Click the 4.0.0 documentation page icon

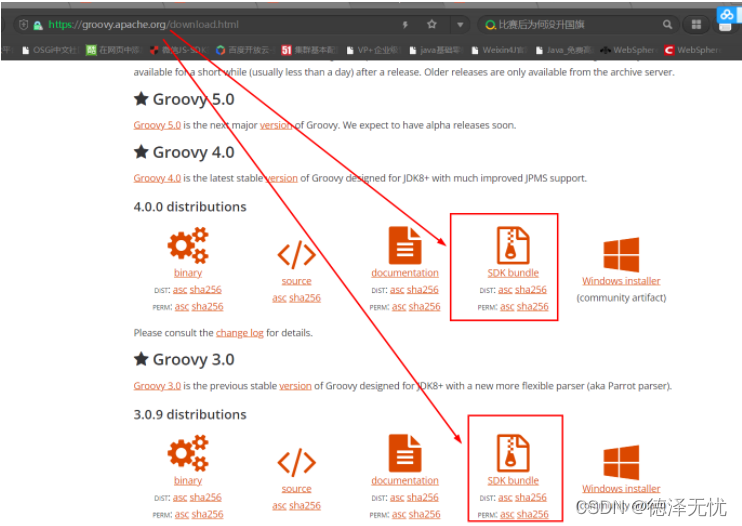pos(405,245)
